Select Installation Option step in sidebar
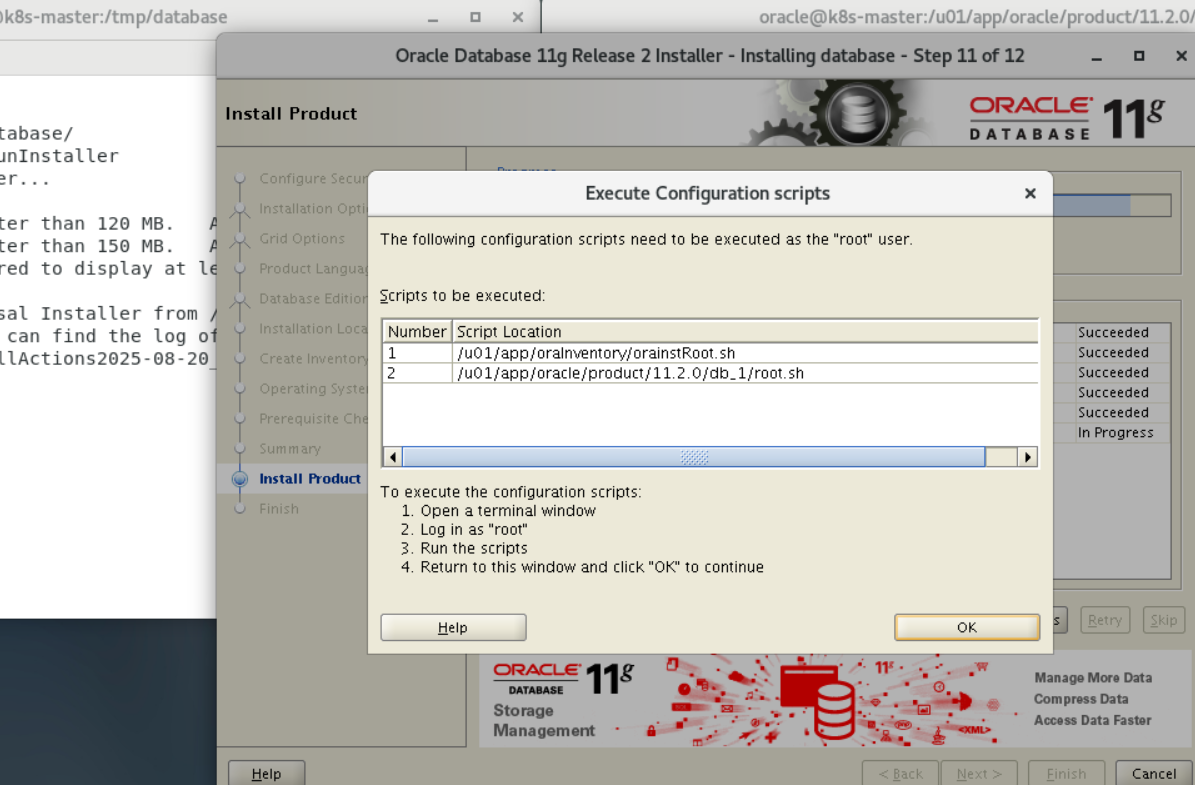Screen dimensions: 1195x785 [x=313, y=209]
